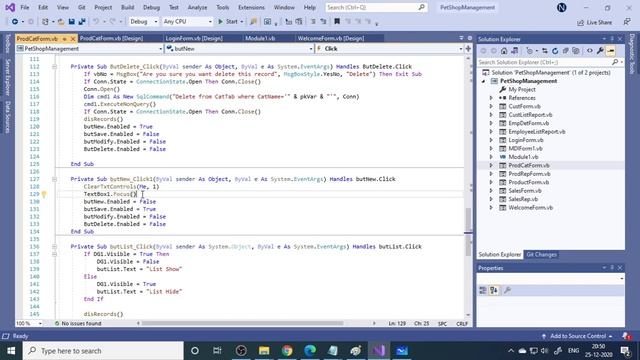Open Visual Studio from the taskbar
This screenshot has width=640, height=360.
point(378,351)
